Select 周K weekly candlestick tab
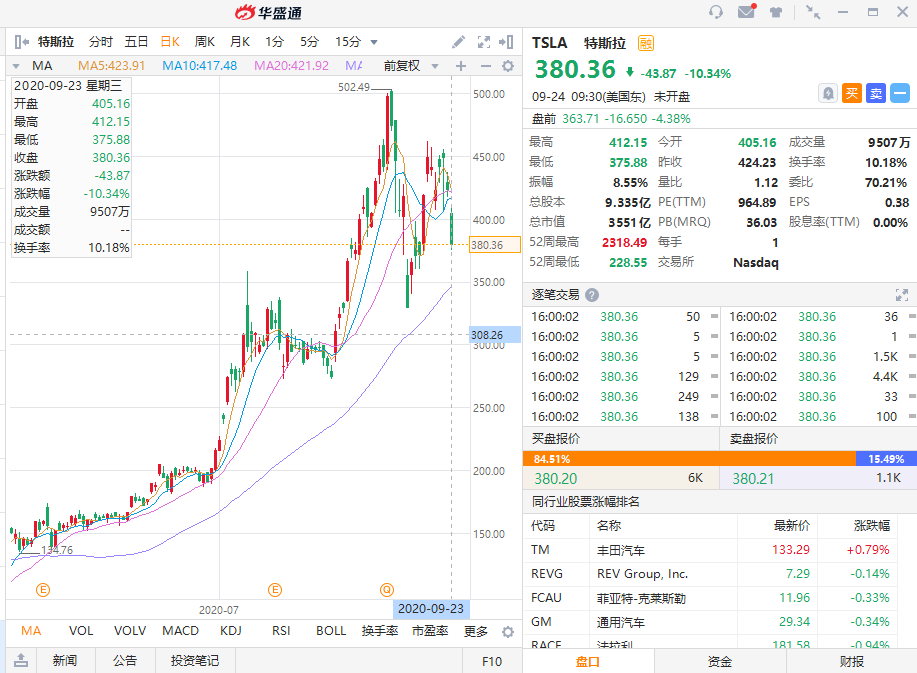Screen dimensions: 917x673 tap(205, 42)
